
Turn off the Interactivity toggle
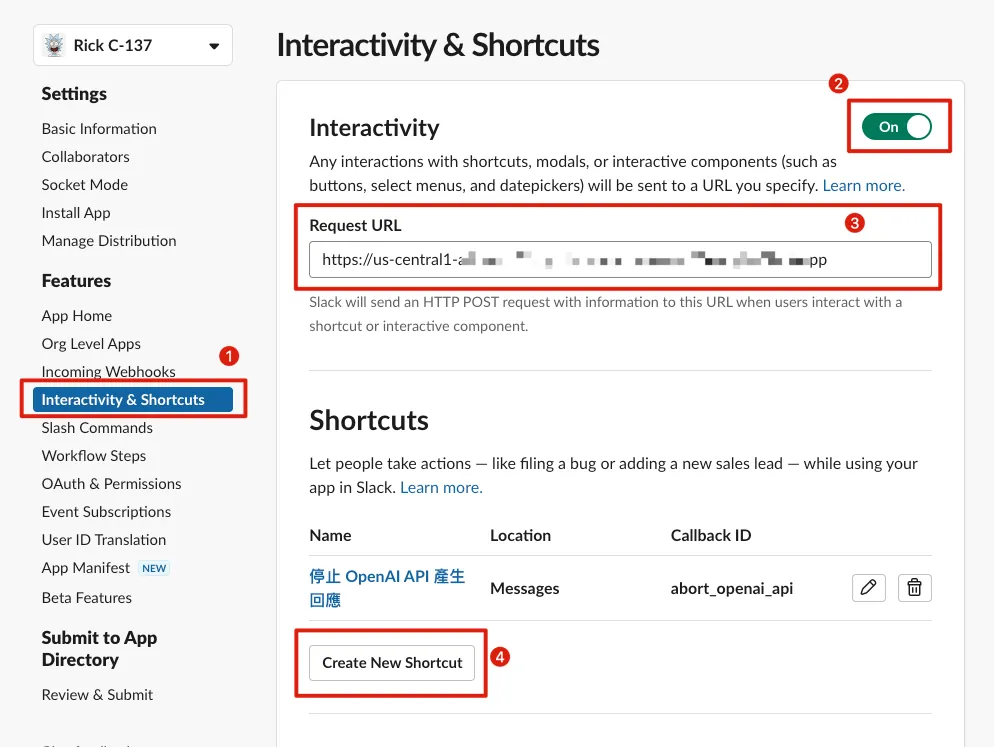coord(897,127)
